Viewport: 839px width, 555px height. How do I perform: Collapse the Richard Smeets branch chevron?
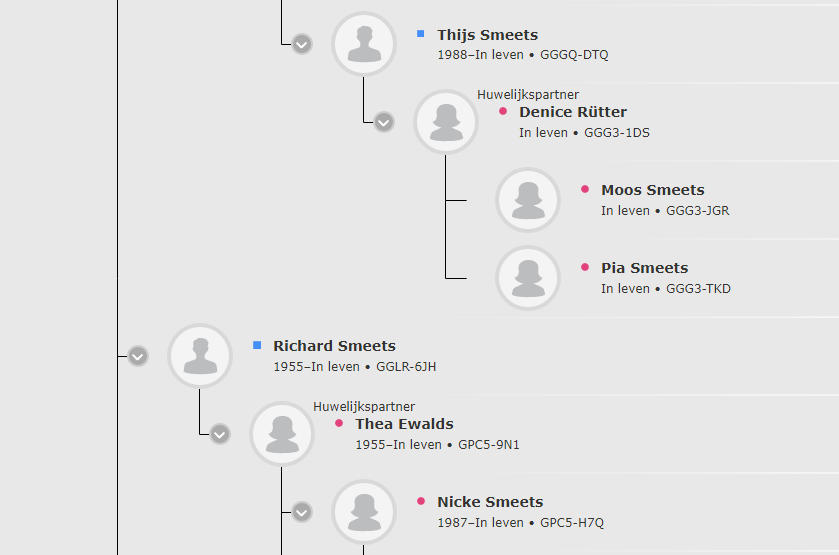pos(138,356)
